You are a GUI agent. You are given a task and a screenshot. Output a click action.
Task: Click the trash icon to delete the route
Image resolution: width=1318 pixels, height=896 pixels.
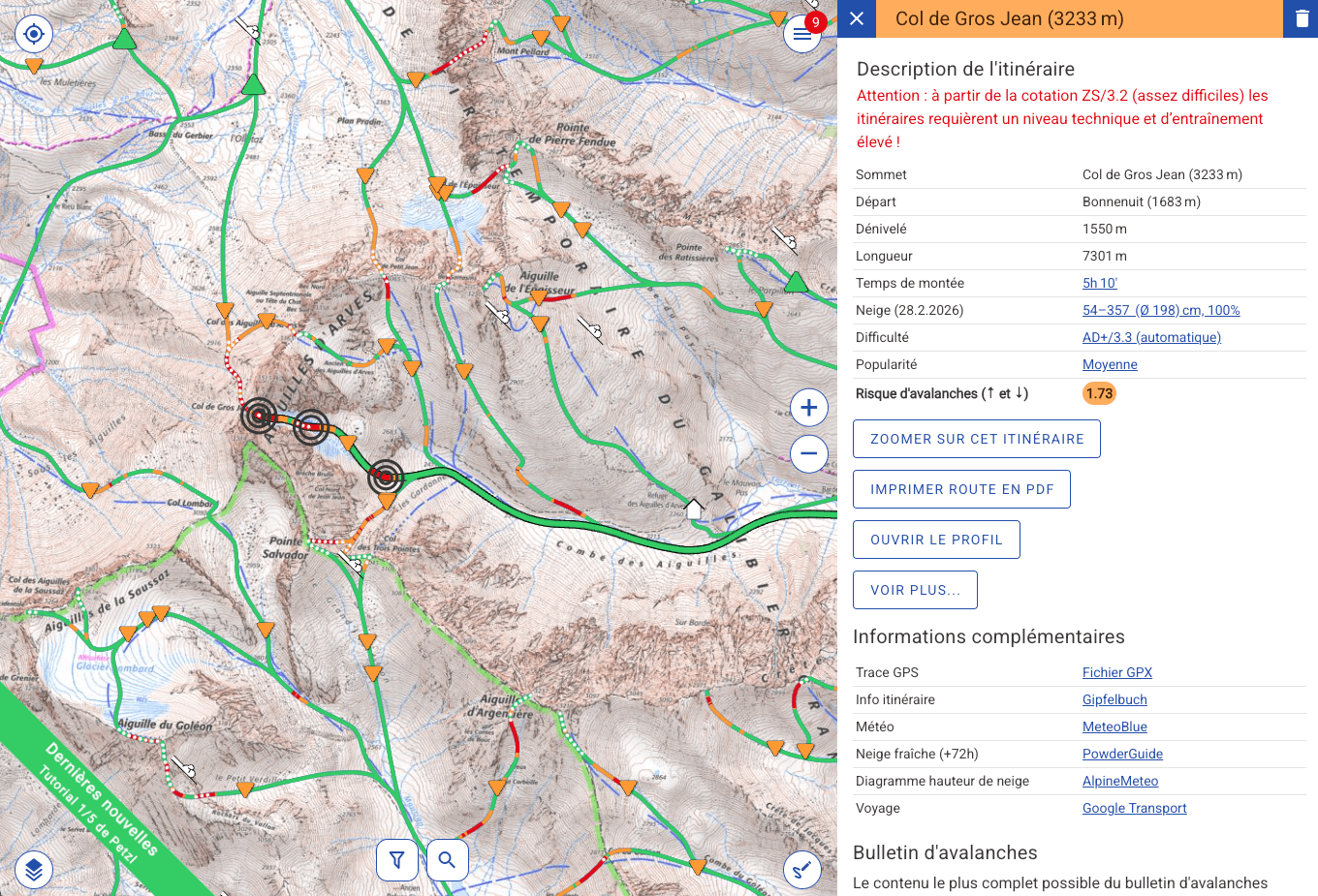coord(1300,18)
